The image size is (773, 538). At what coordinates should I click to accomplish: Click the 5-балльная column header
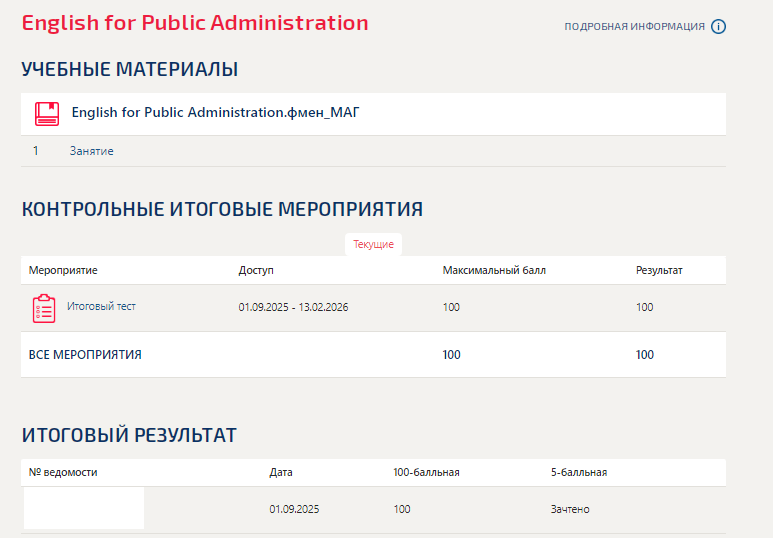pos(578,472)
